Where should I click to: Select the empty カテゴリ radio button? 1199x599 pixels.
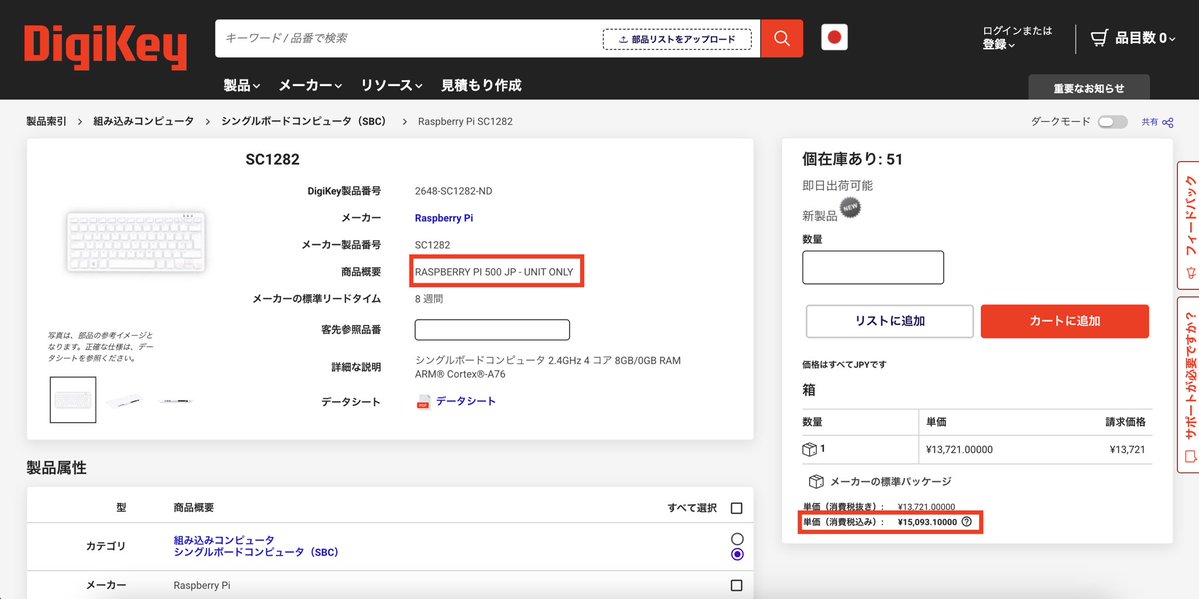tap(737, 539)
